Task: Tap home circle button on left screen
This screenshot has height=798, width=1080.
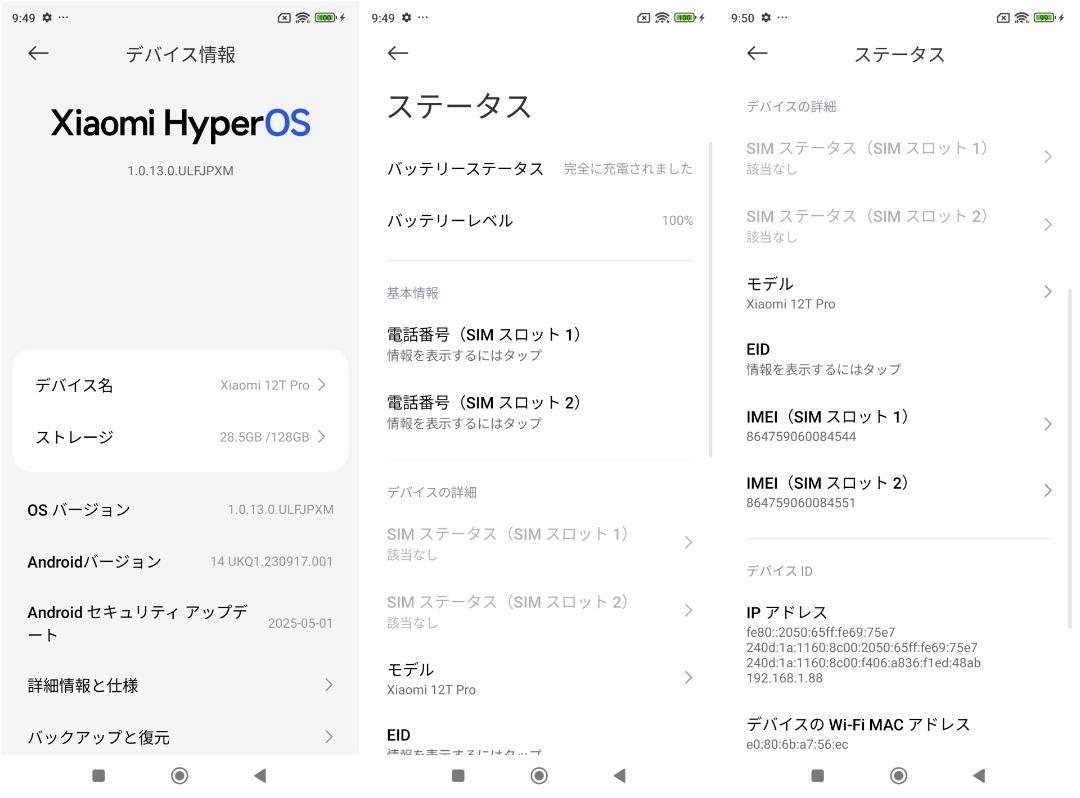Action: click(x=180, y=776)
